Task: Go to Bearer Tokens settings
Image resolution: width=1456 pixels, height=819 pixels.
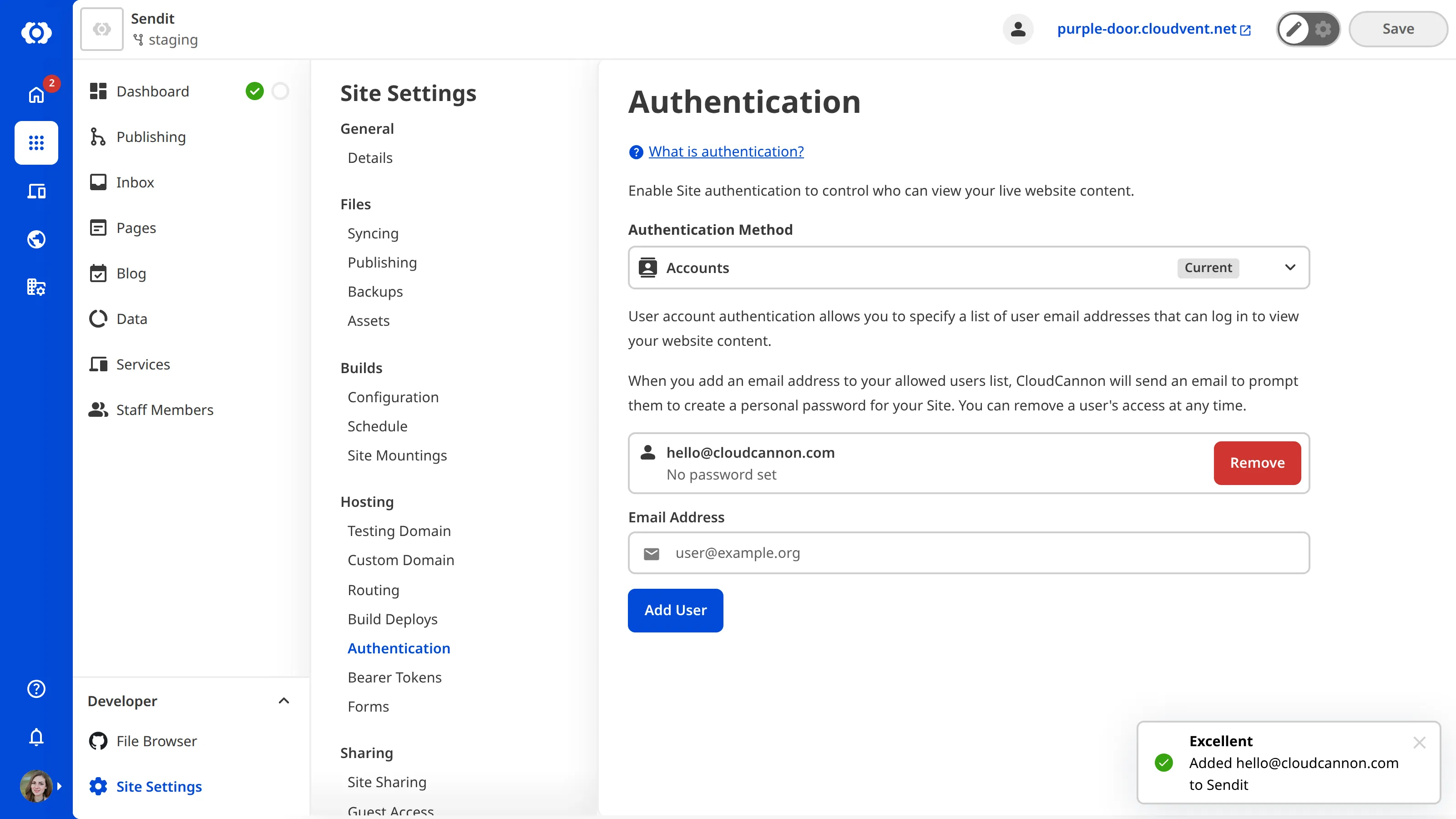Action: [x=394, y=677]
